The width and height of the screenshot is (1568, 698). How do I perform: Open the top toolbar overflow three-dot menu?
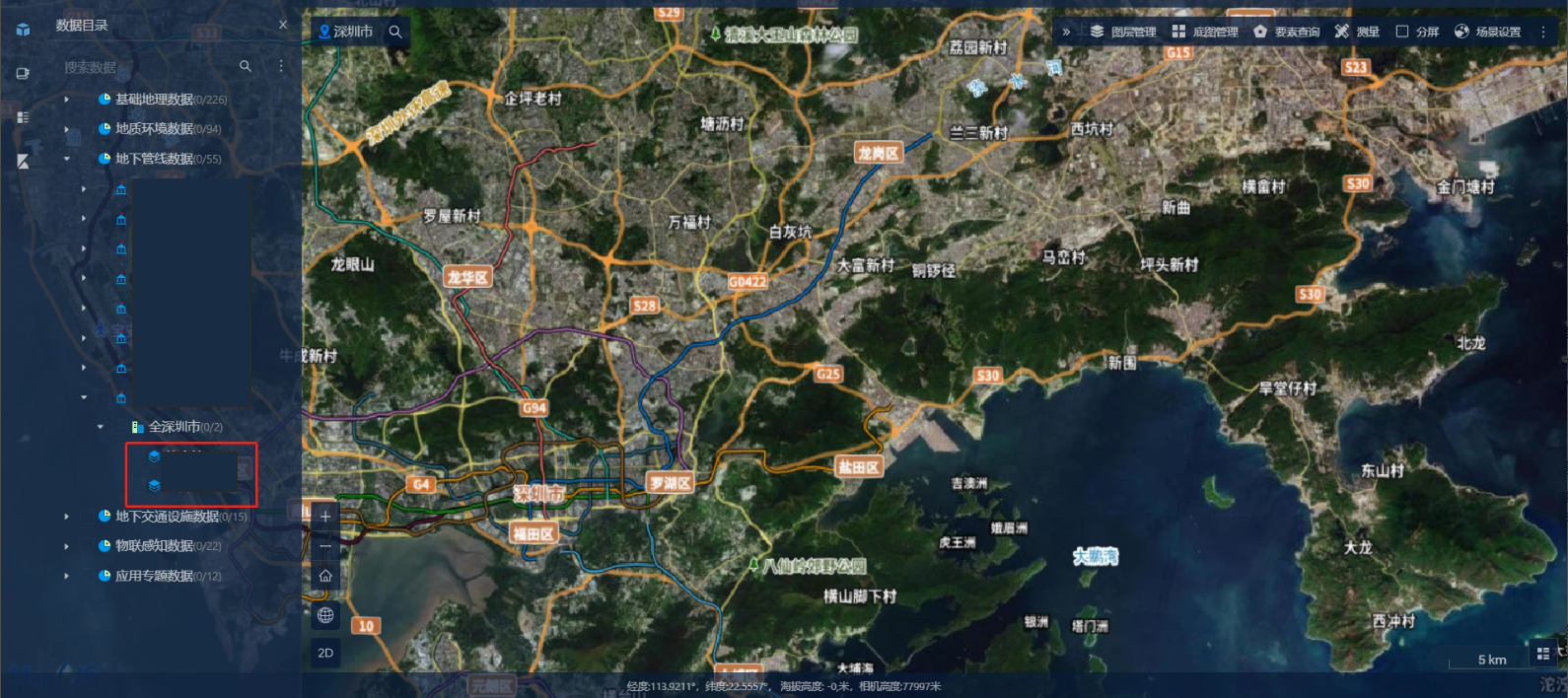point(1543,32)
